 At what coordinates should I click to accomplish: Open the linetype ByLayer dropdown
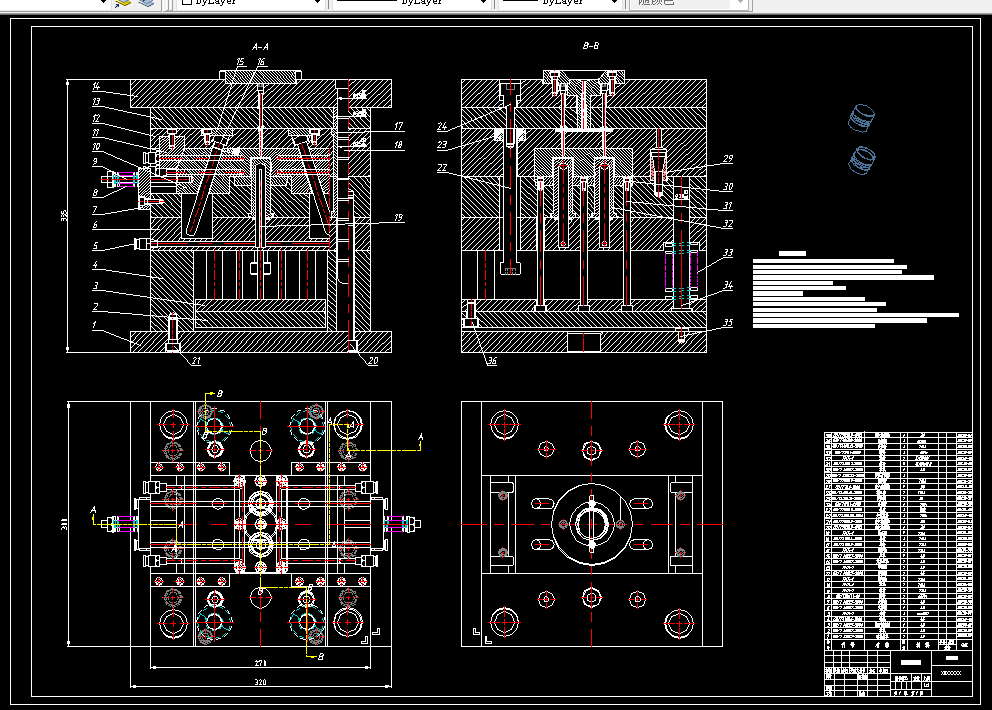(x=411, y=3)
